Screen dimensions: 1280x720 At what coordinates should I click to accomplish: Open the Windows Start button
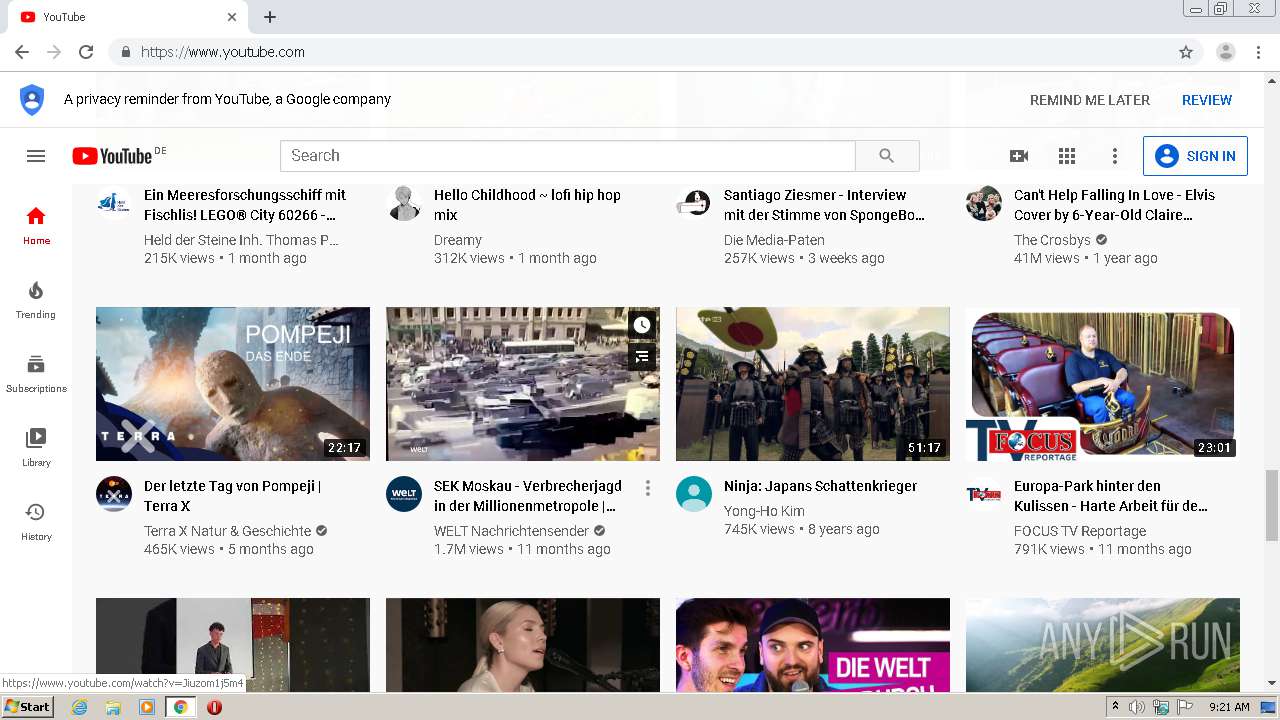click(x=28, y=707)
